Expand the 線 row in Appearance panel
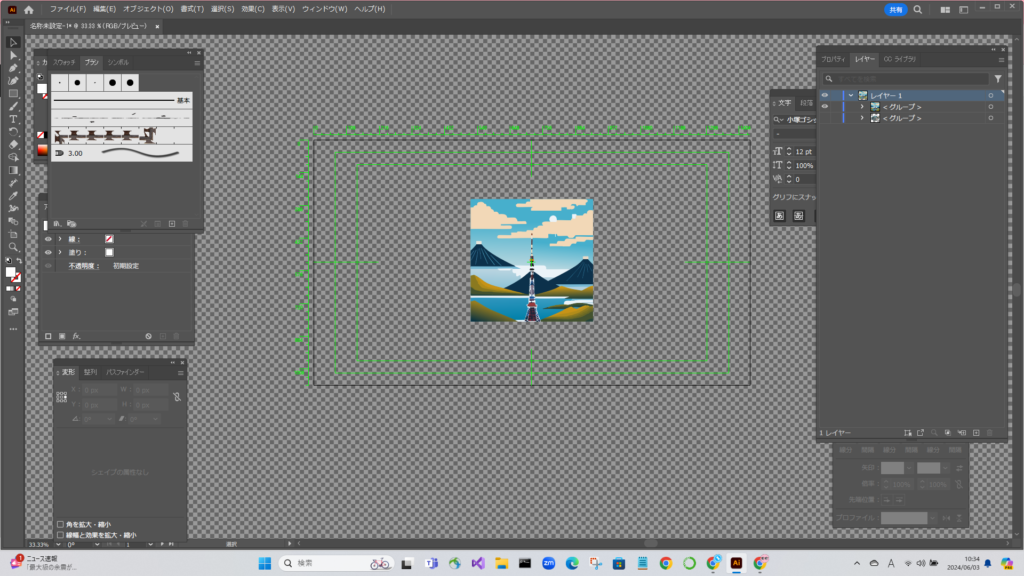 (59, 239)
